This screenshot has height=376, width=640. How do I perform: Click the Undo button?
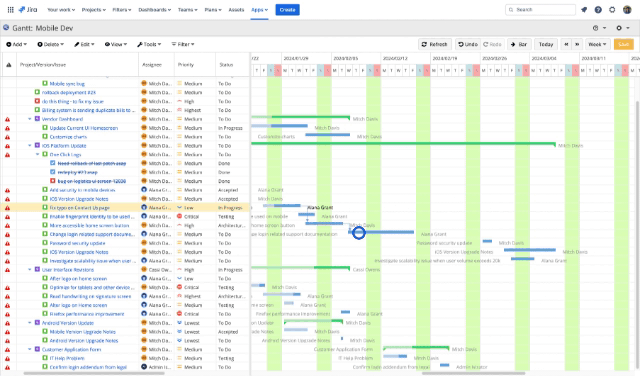468,44
